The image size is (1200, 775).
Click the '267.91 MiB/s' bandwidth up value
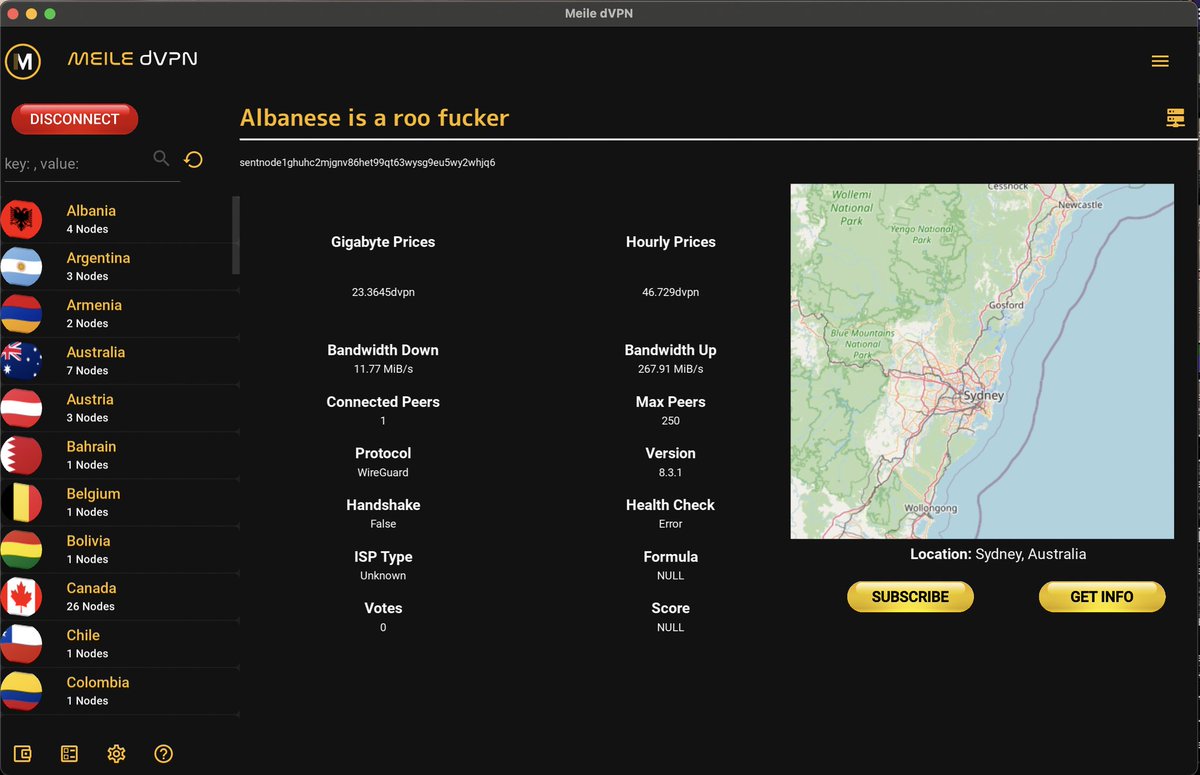(x=670, y=369)
